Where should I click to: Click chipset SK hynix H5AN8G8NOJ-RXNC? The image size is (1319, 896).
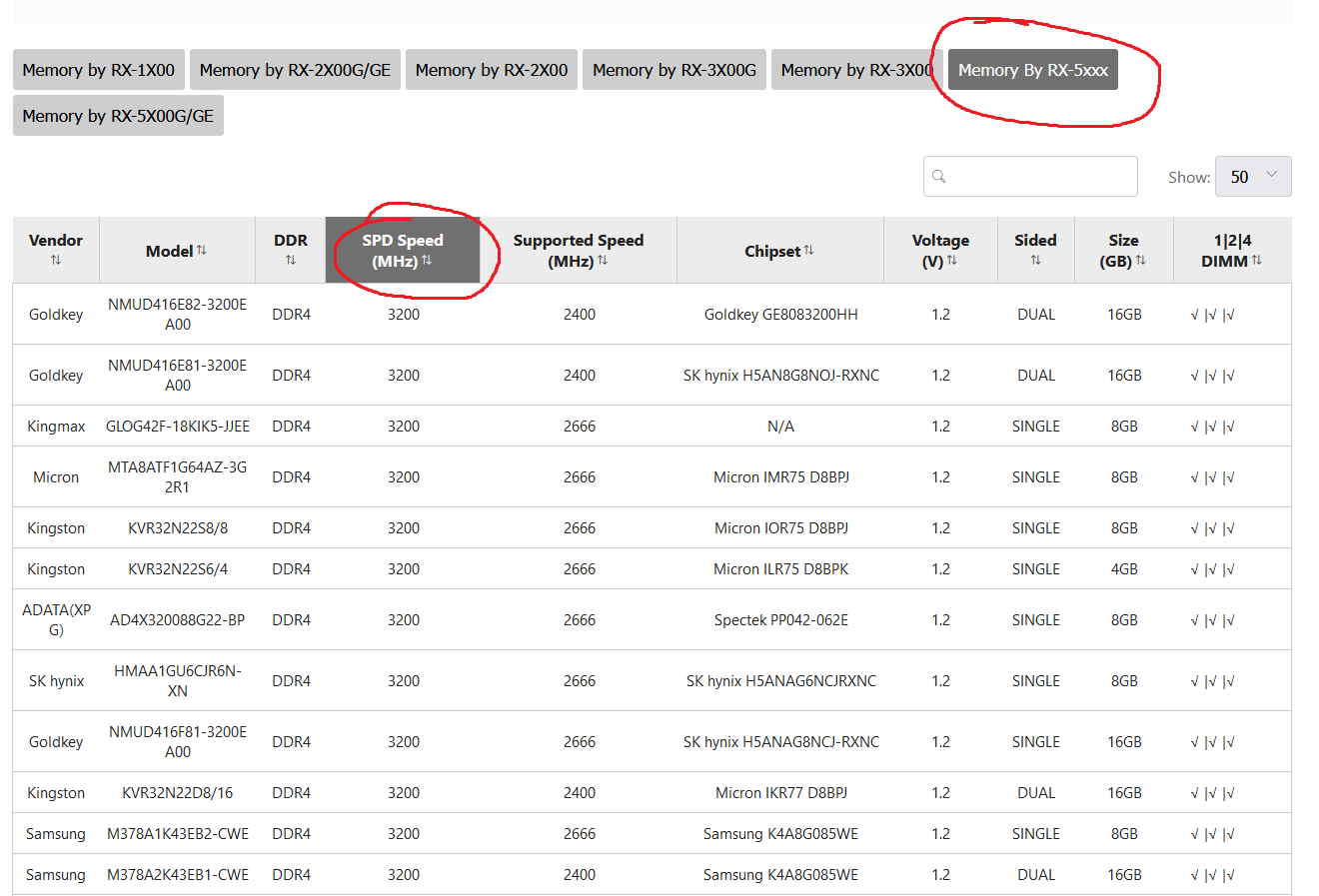click(780, 375)
